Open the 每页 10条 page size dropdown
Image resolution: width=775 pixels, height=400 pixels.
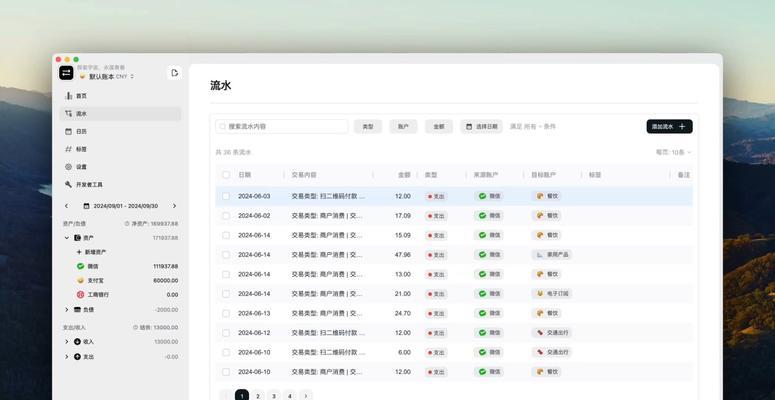673,152
